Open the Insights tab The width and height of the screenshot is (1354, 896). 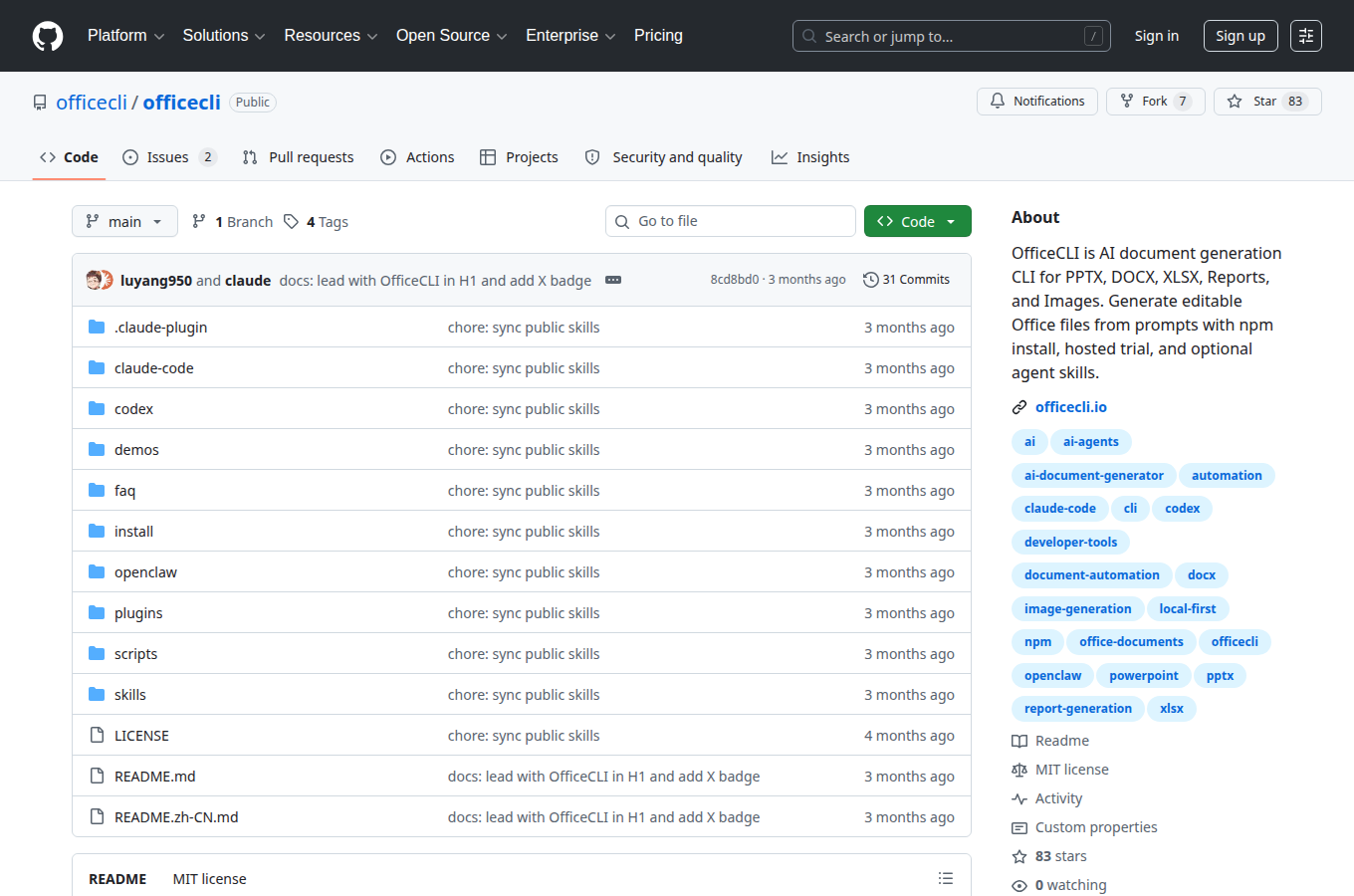click(x=810, y=157)
